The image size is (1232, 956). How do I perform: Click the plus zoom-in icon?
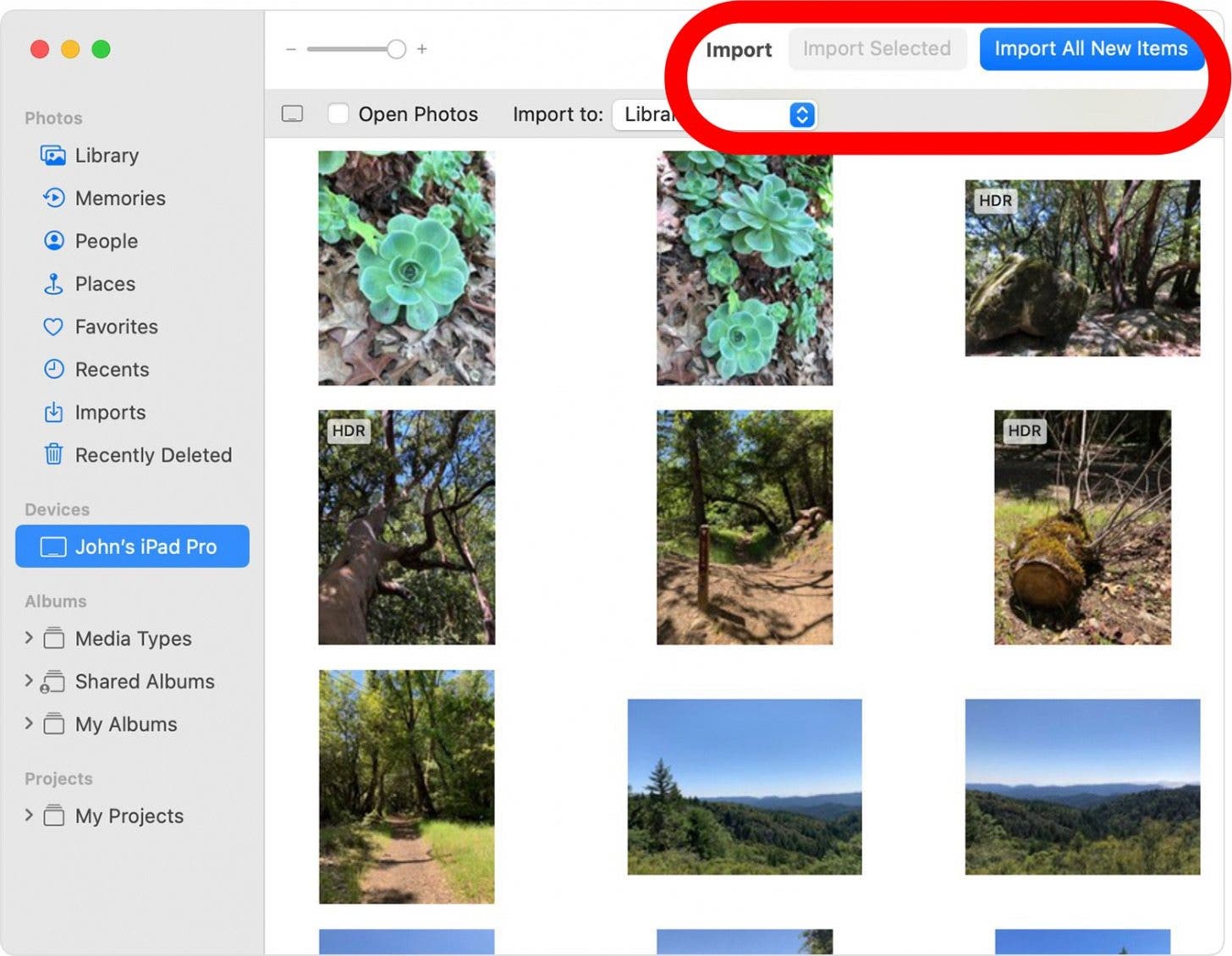click(x=422, y=49)
